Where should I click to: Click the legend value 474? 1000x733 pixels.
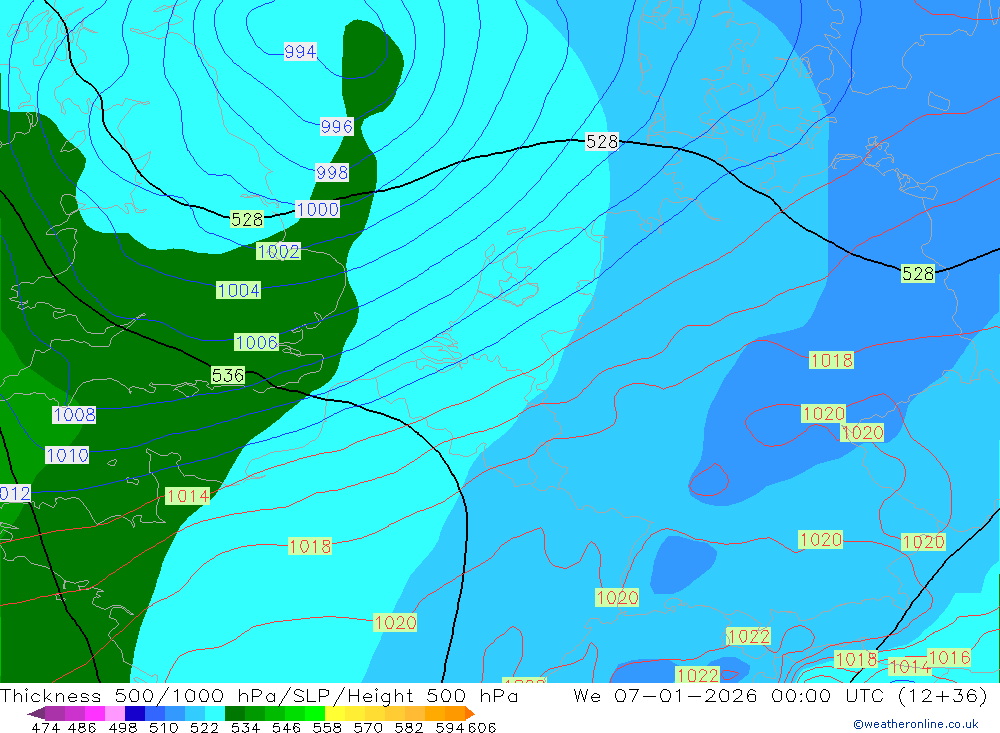click(45, 727)
